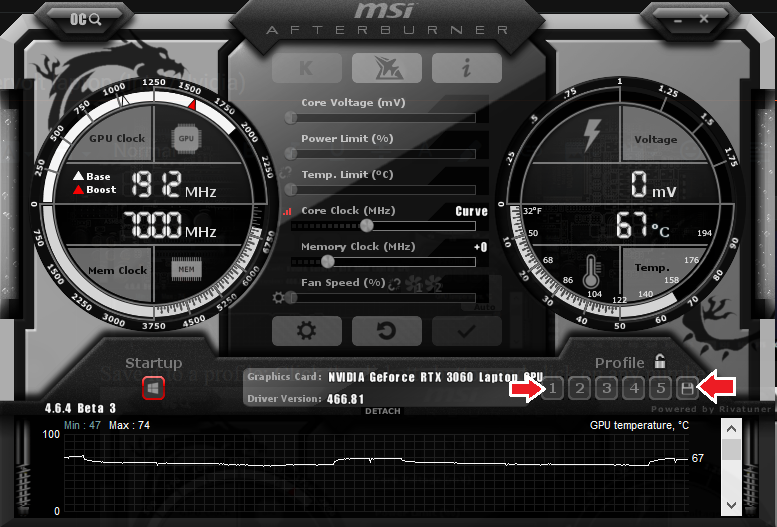Click the Fan Speed slider handle
Screen dimensions: 777x527
[291, 297]
